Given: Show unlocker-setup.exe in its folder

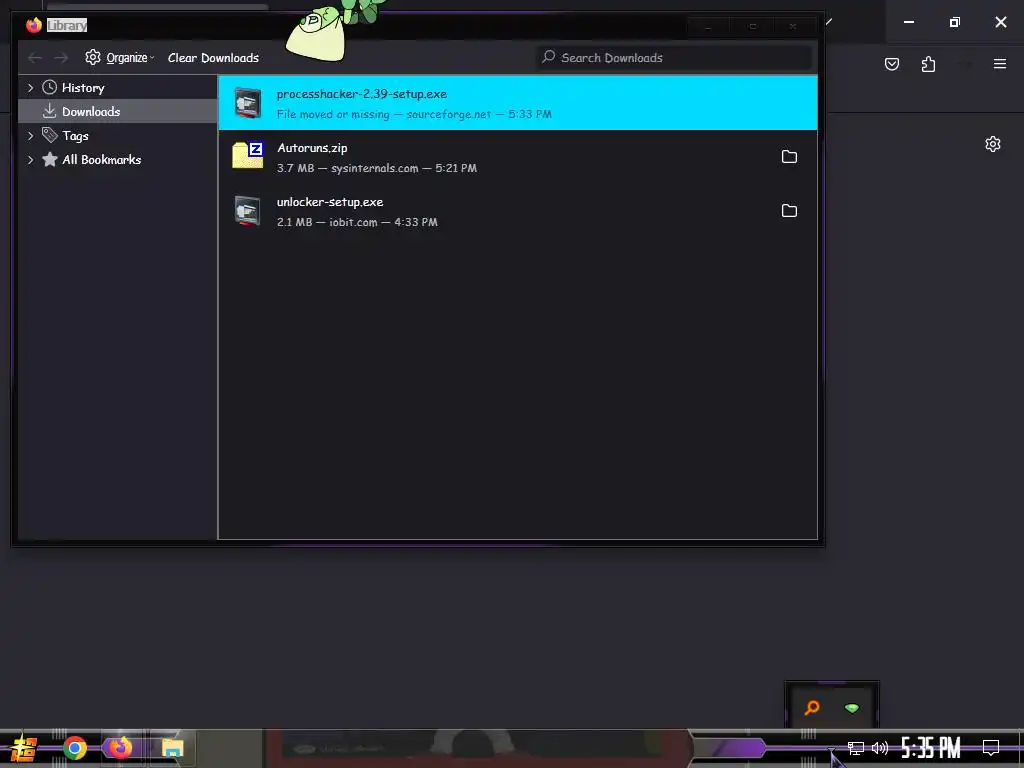Looking at the screenshot, I should [x=789, y=211].
